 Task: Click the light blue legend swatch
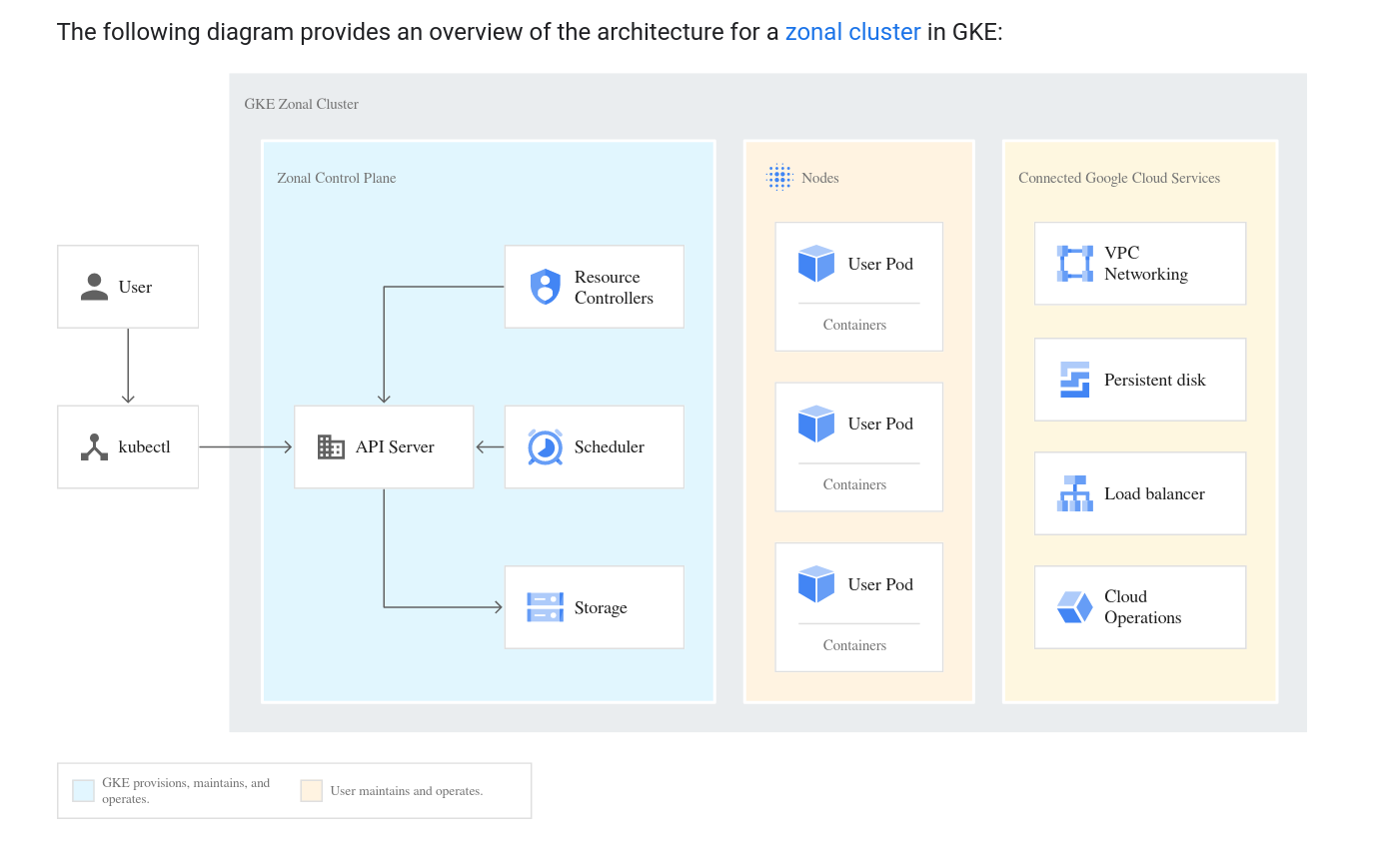pyautogui.click(x=84, y=791)
